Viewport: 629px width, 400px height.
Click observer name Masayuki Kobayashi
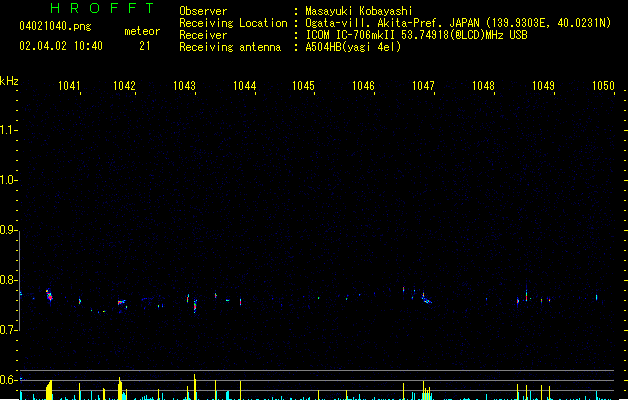click(x=359, y=11)
